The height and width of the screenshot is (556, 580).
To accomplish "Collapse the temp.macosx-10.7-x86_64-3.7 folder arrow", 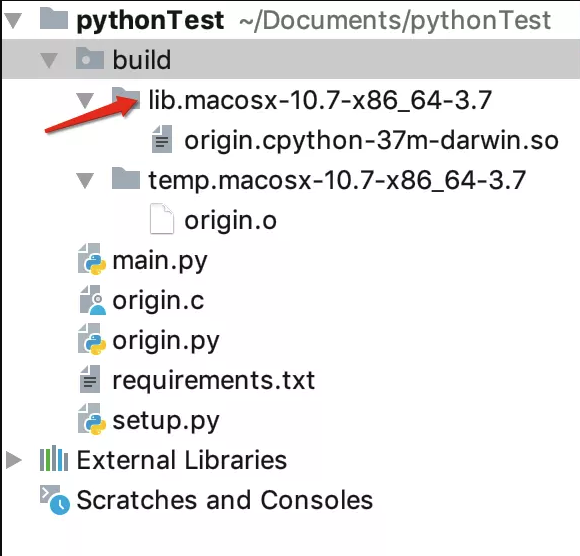I will [85, 181].
